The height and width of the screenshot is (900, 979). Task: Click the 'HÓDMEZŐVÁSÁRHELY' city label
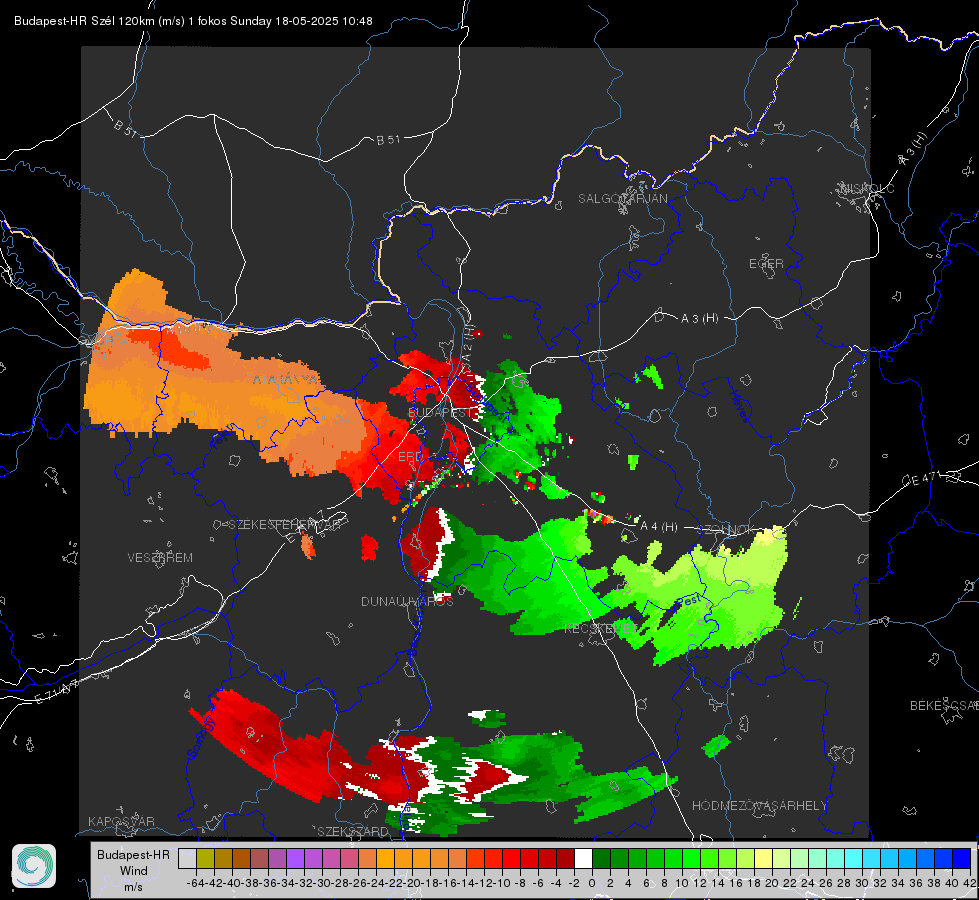pos(759,806)
